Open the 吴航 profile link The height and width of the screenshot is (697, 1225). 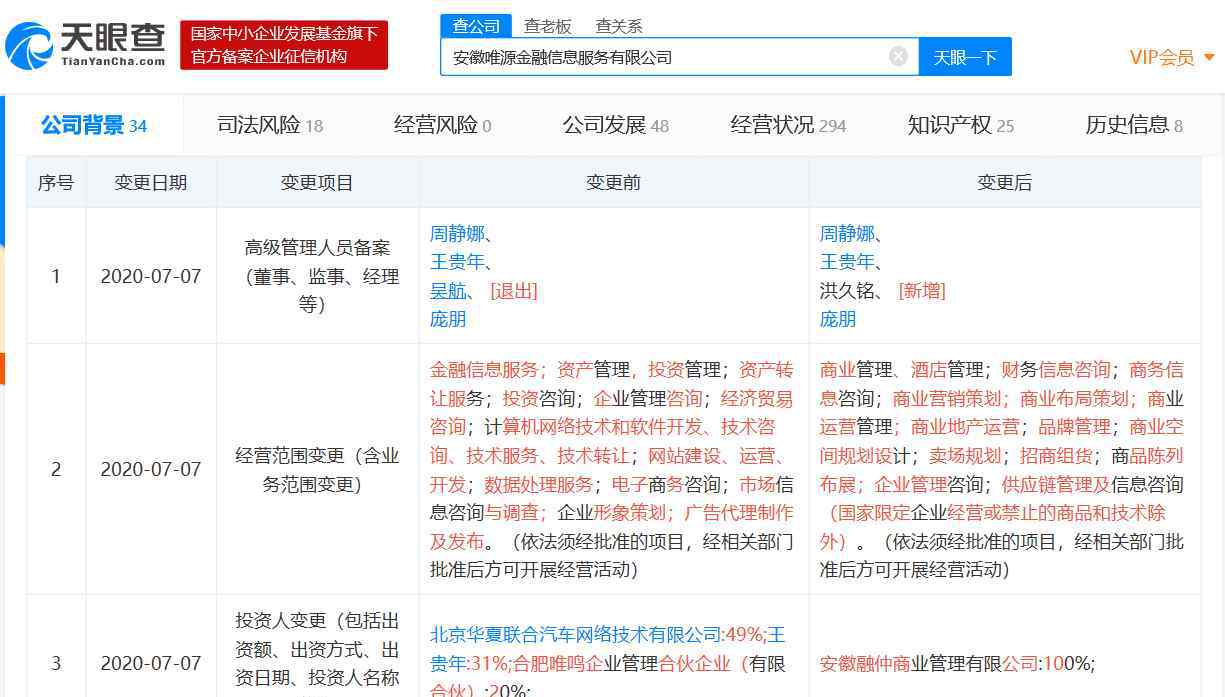coord(447,291)
